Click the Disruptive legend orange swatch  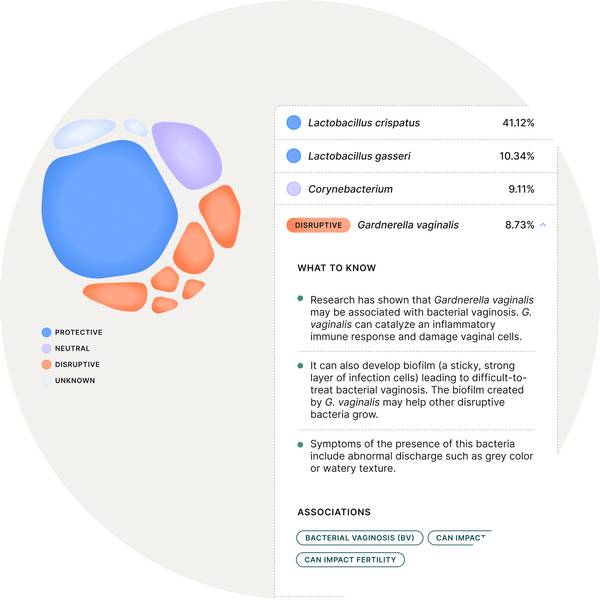click(46, 365)
